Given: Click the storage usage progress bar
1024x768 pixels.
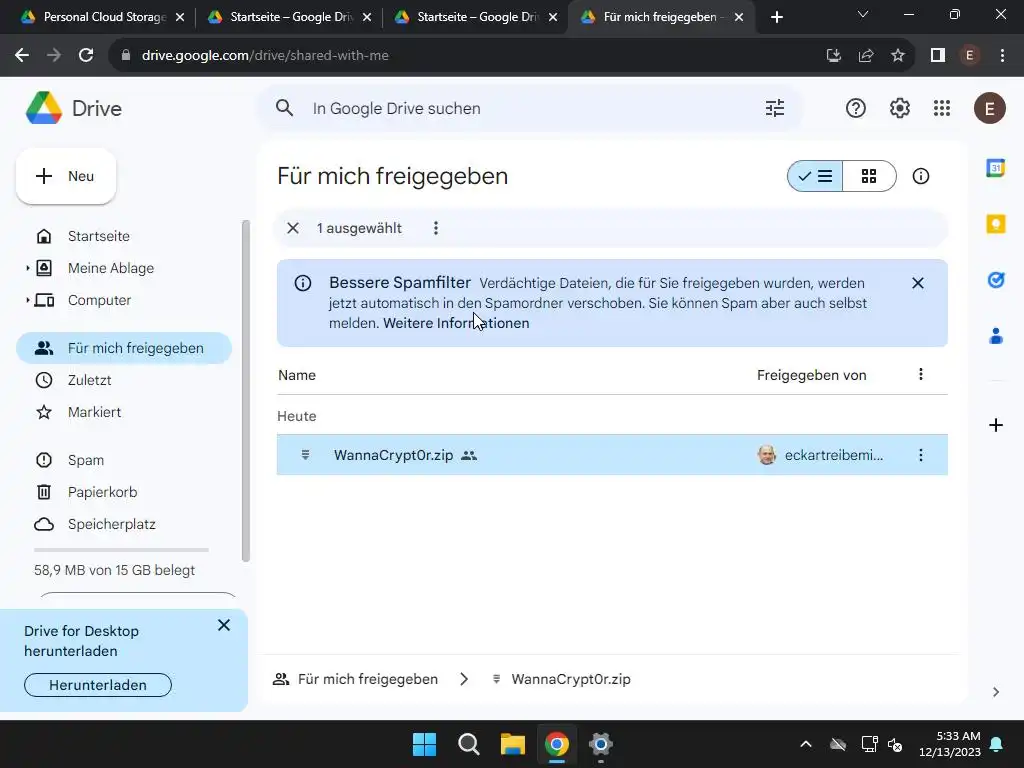Looking at the screenshot, I should pyautogui.click(x=121, y=550).
